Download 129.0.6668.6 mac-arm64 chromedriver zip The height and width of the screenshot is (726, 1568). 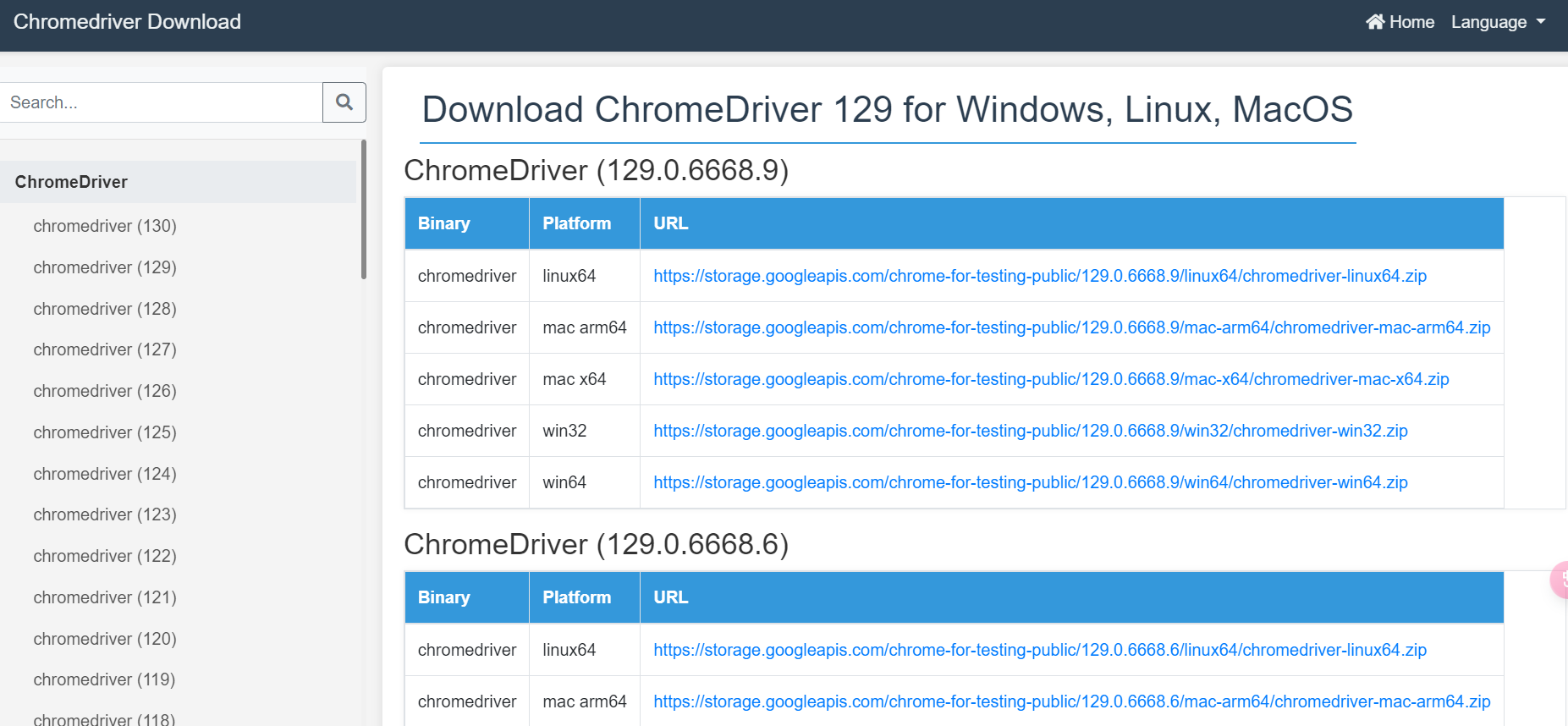(1072, 701)
